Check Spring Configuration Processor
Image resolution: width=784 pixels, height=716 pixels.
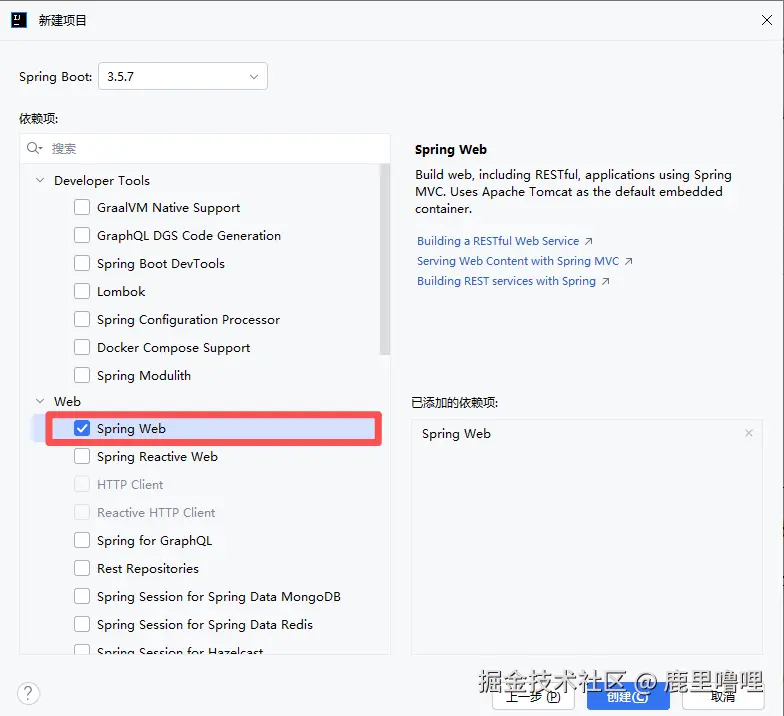(x=82, y=319)
